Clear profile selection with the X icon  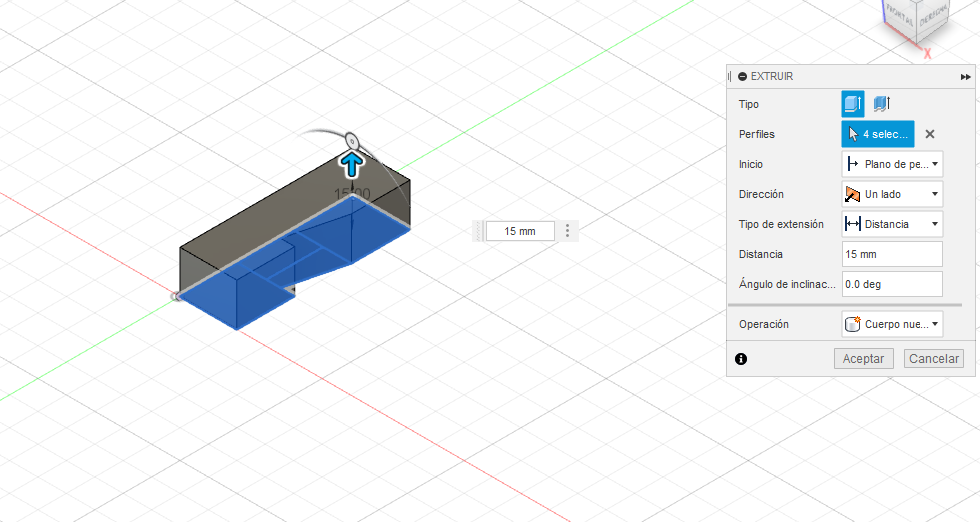click(x=929, y=134)
